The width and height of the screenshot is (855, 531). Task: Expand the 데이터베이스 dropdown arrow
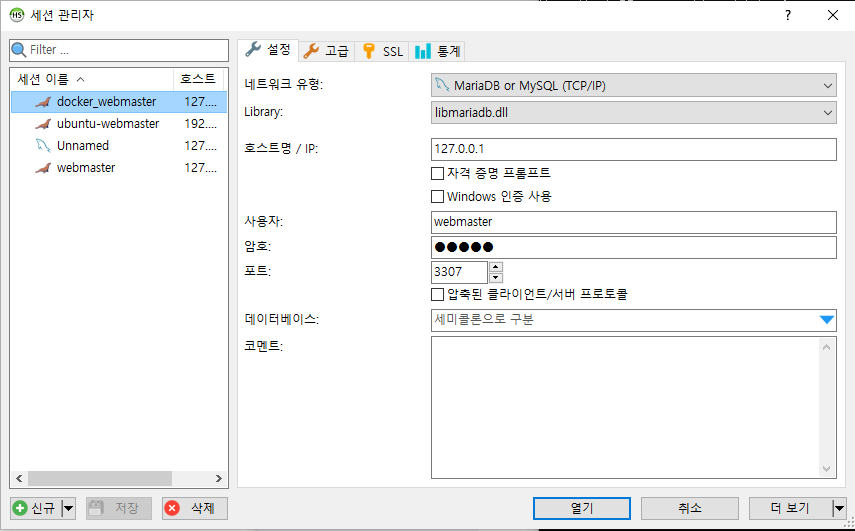pyautogui.click(x=827, y=320)
